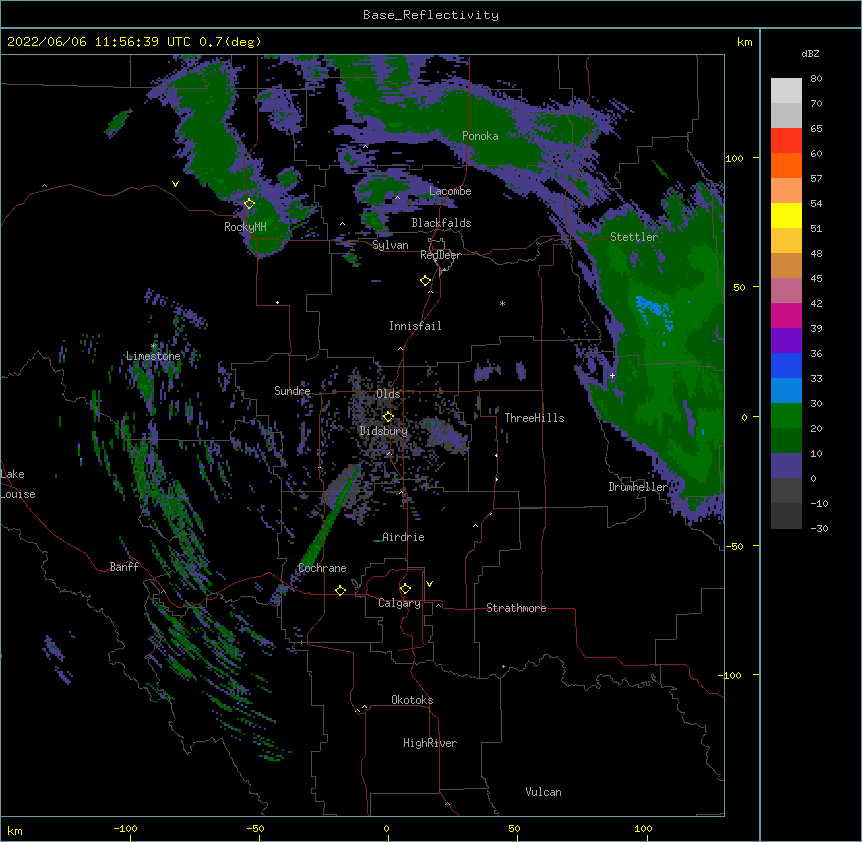The image size is (862, 842).
Task: Click the km unit label at top right
Action: click(x=744, y=42)
